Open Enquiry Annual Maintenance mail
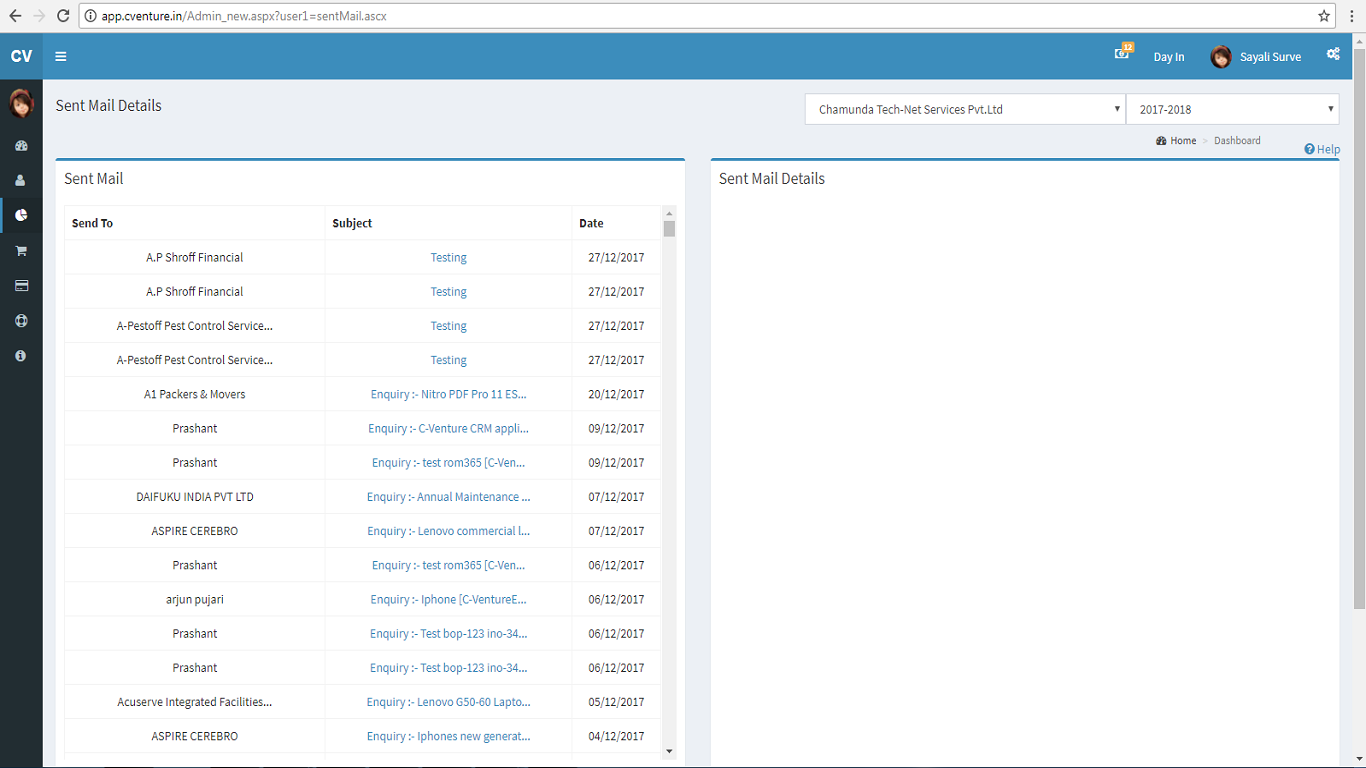1366x768 pixels. (448, 497)
